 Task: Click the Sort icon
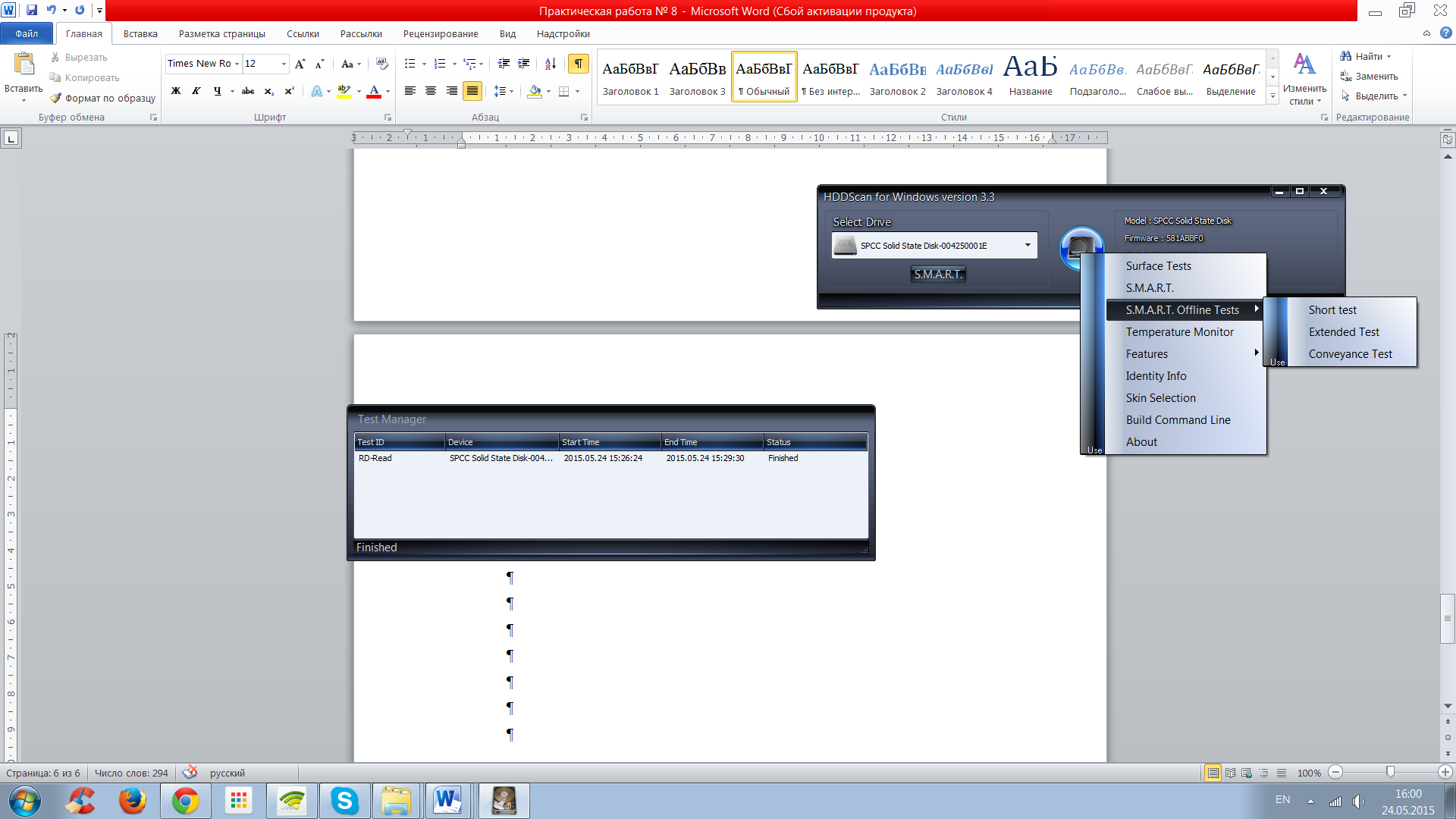(x=551, y=64)
